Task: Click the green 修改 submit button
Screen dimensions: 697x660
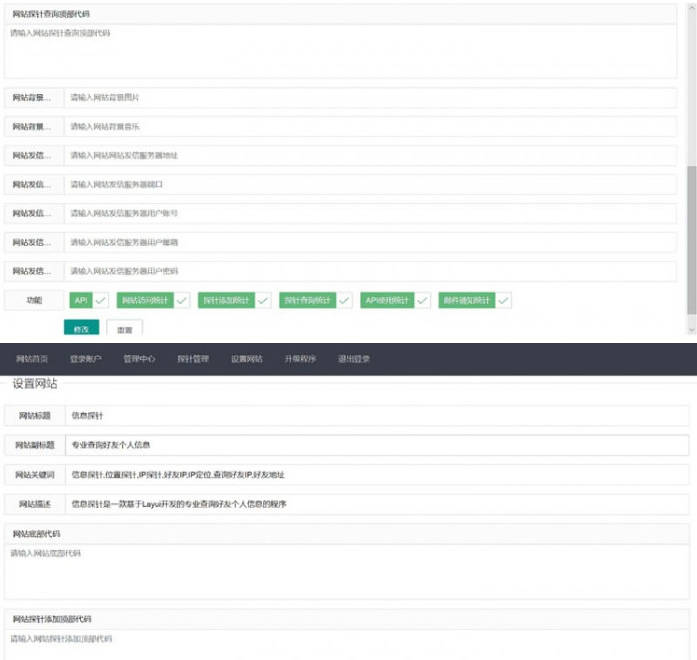Action: [x=81, y=328]
